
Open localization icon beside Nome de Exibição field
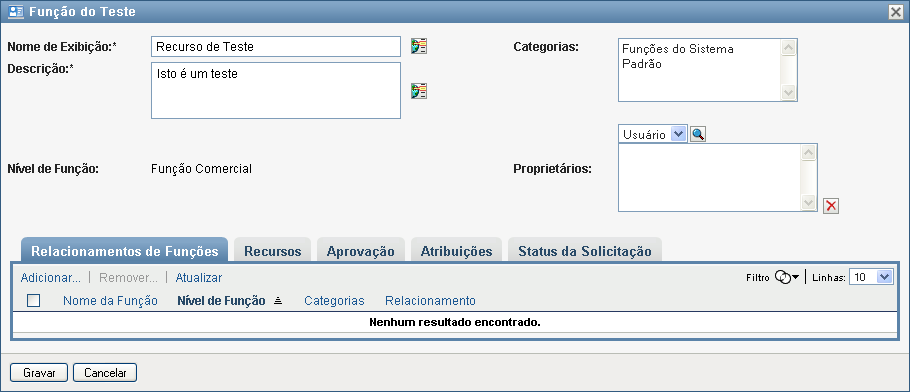tap(418, 46)
